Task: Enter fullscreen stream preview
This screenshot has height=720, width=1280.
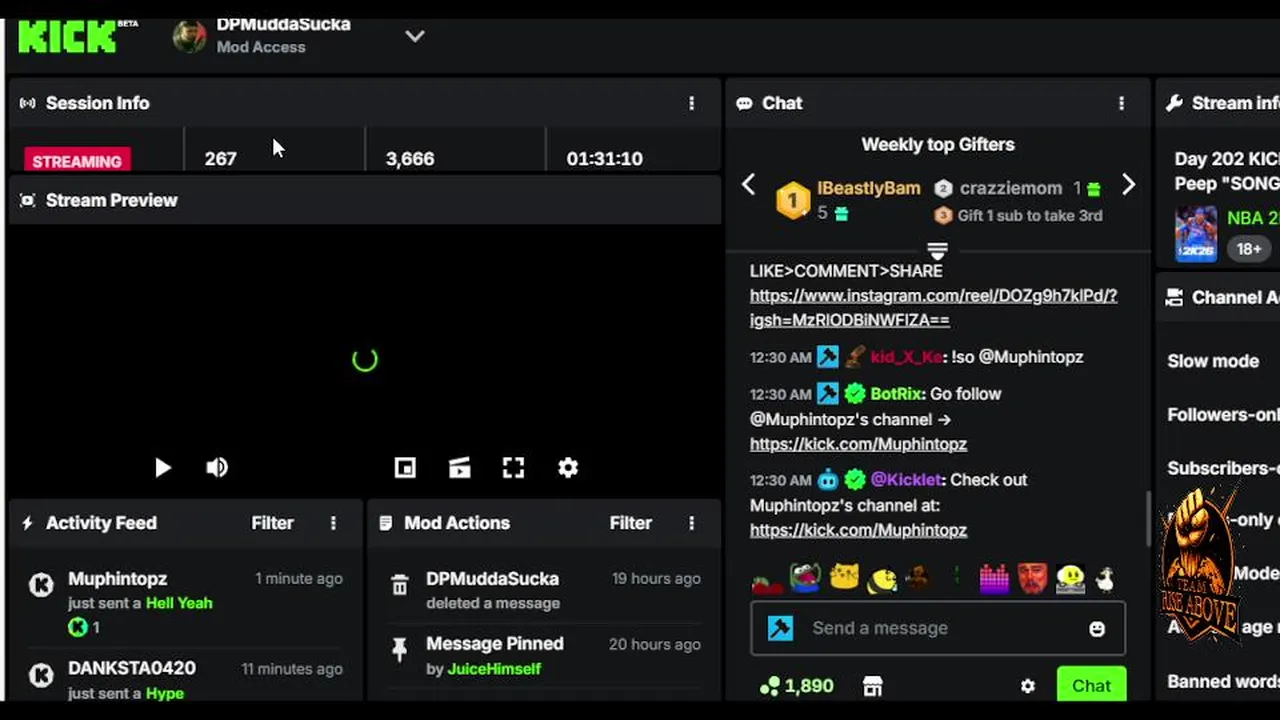Action: 513,467
